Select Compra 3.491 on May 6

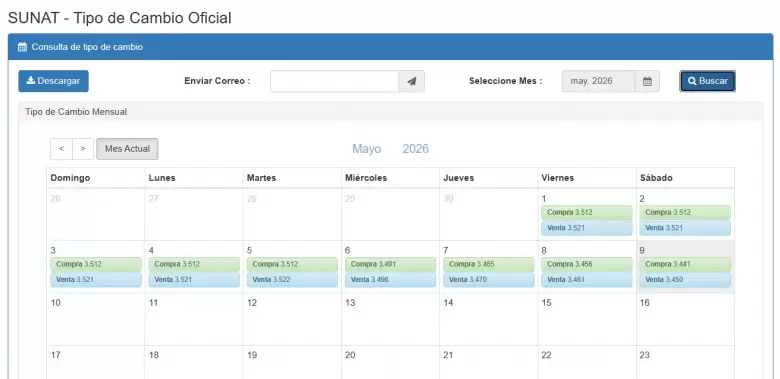(390, 264)
